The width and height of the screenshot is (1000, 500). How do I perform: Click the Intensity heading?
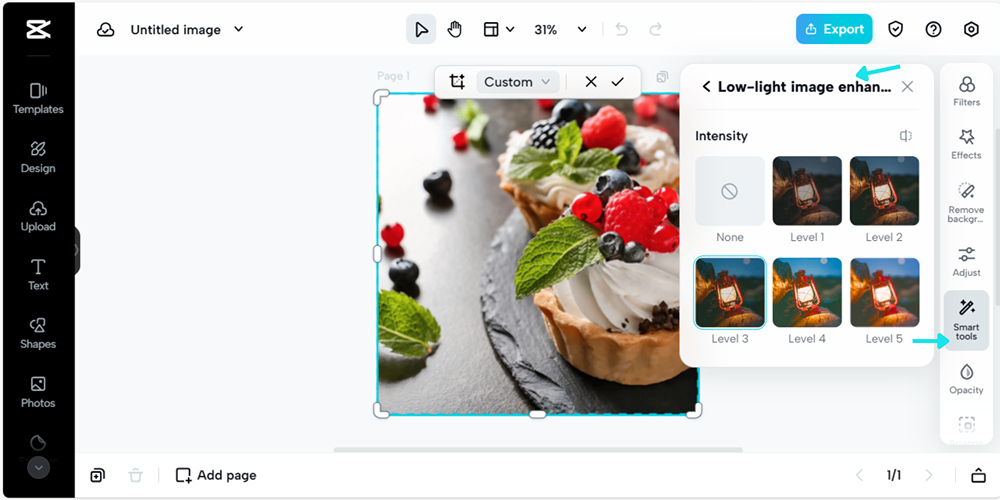tap(721, 136)
